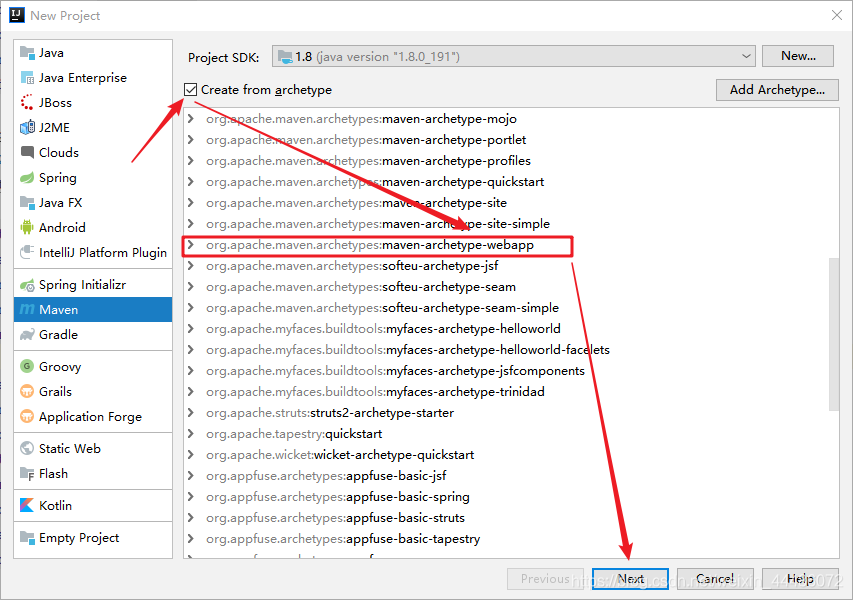
Task: Expand struts2-archetype-starter node
Action: (190, 413)
